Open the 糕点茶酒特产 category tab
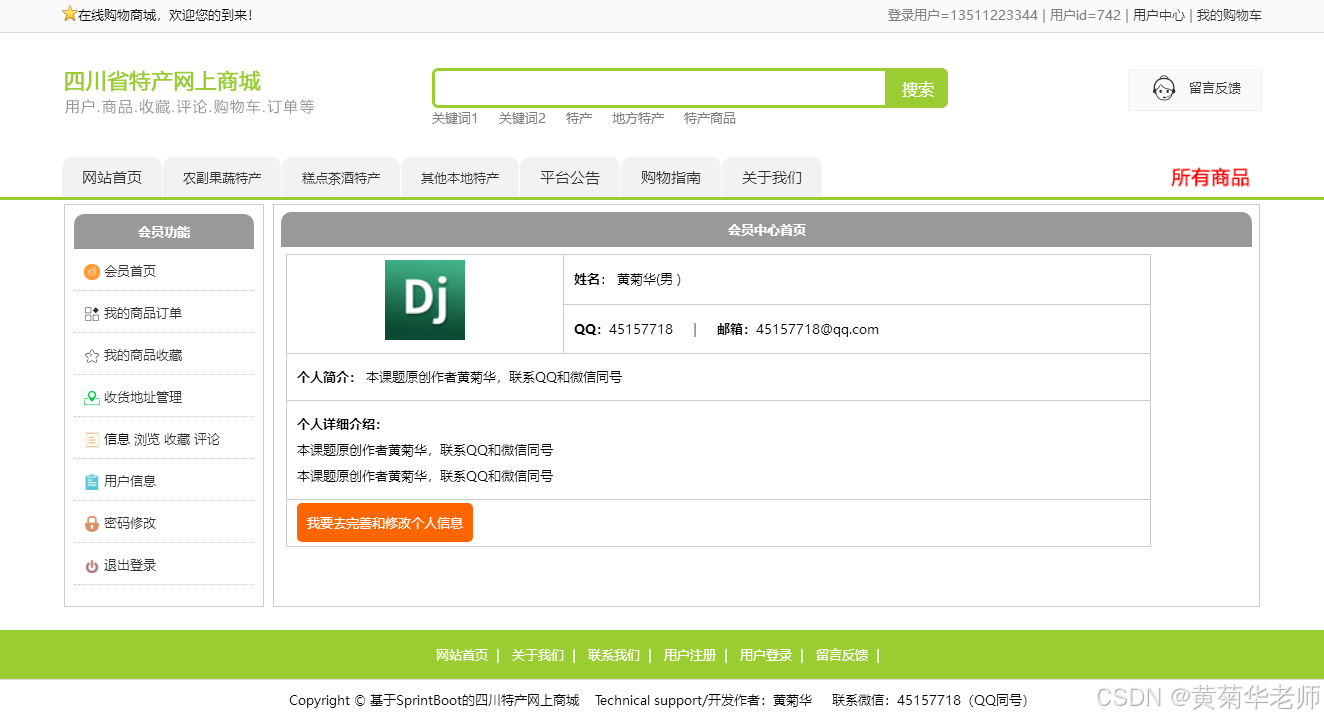Image resolution: width=1324 pixels, height=719 pixels. (x=341, y=178)
